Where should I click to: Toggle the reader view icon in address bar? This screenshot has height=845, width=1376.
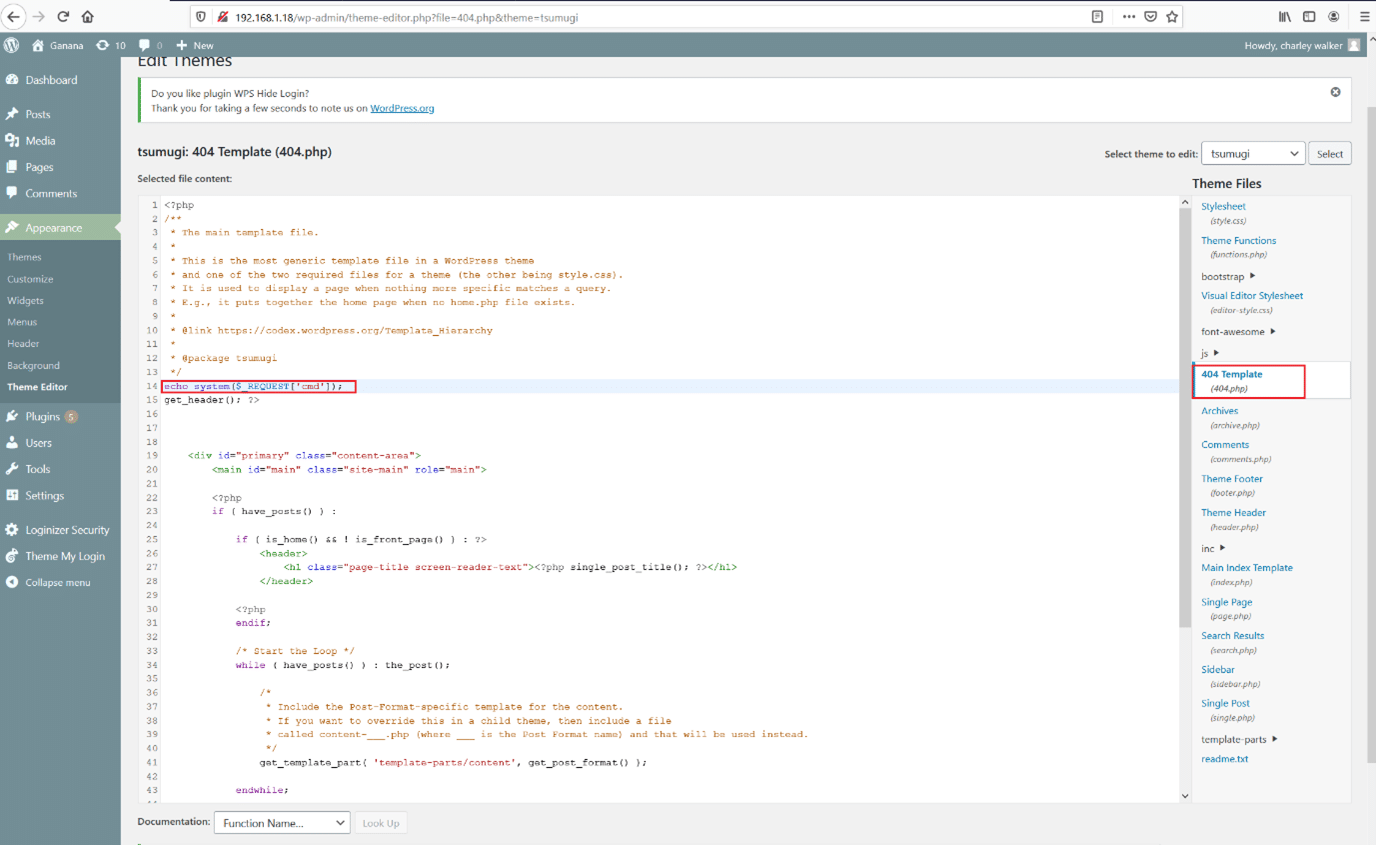[1098, 17]
